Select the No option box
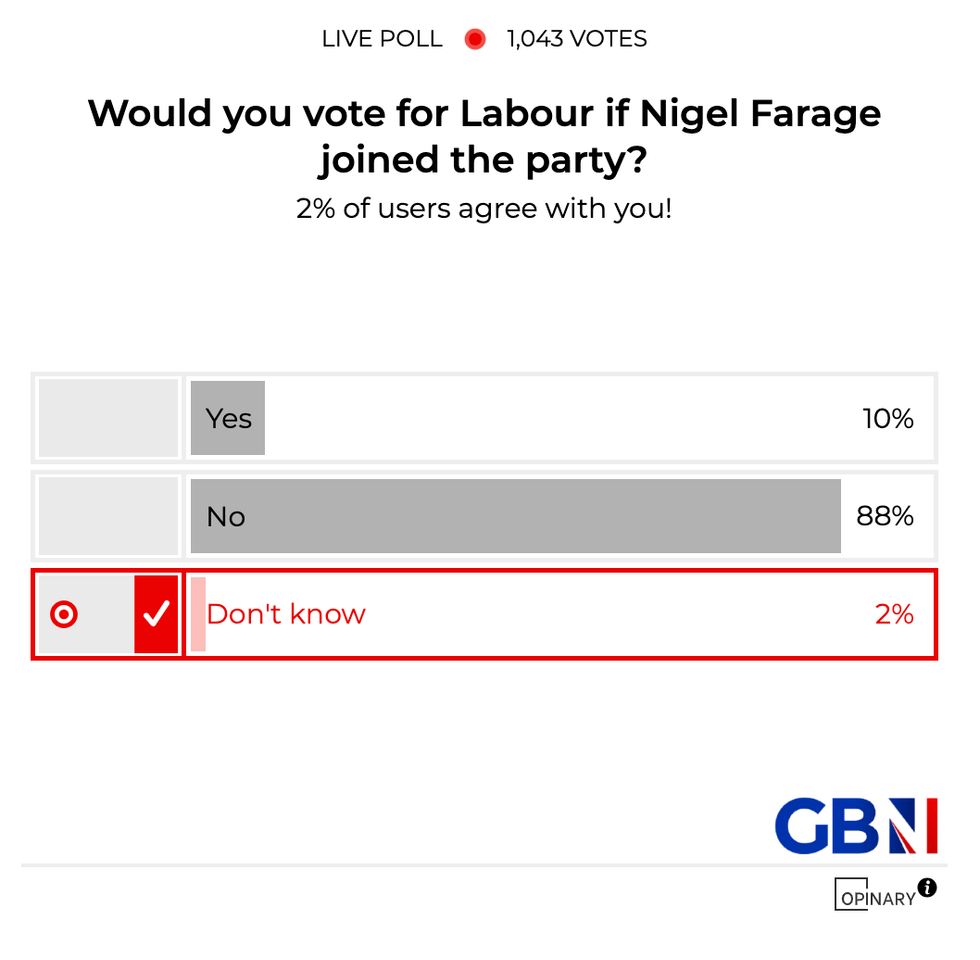This screenshot has width=980, height=960. [108, 516]
